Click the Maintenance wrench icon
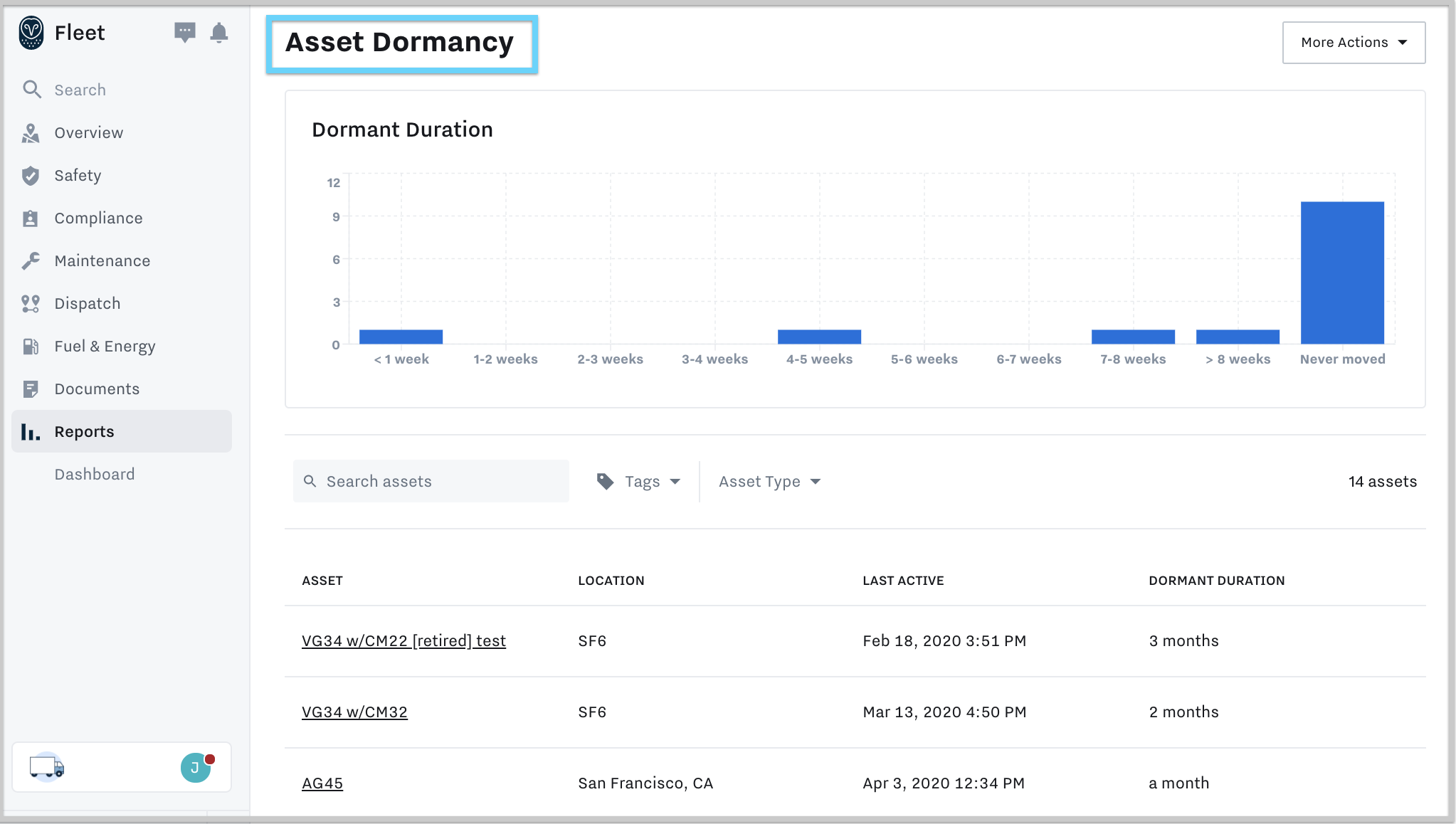1456x824 pixels. [31, 261]
